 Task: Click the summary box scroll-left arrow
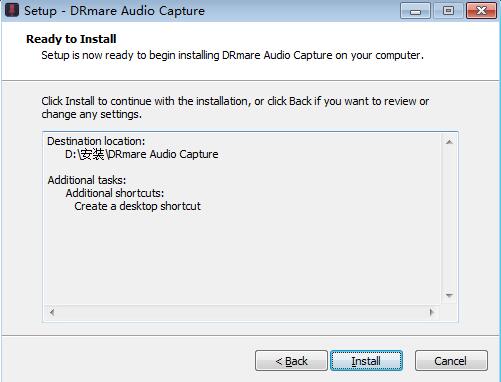[x=52, y=312]
